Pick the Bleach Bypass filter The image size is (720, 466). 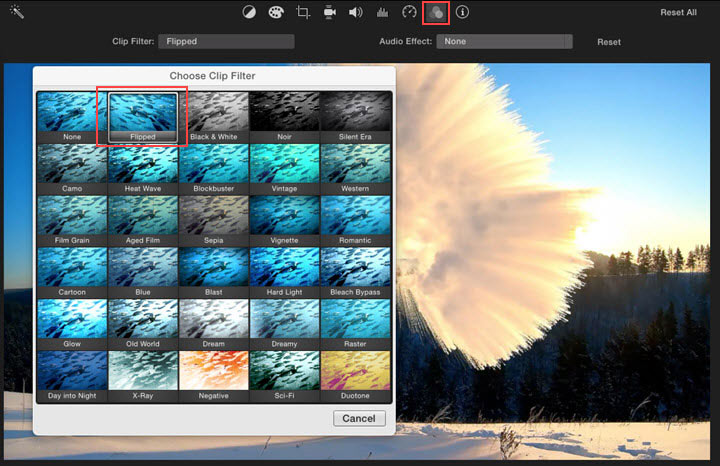(x=355, y=273)
